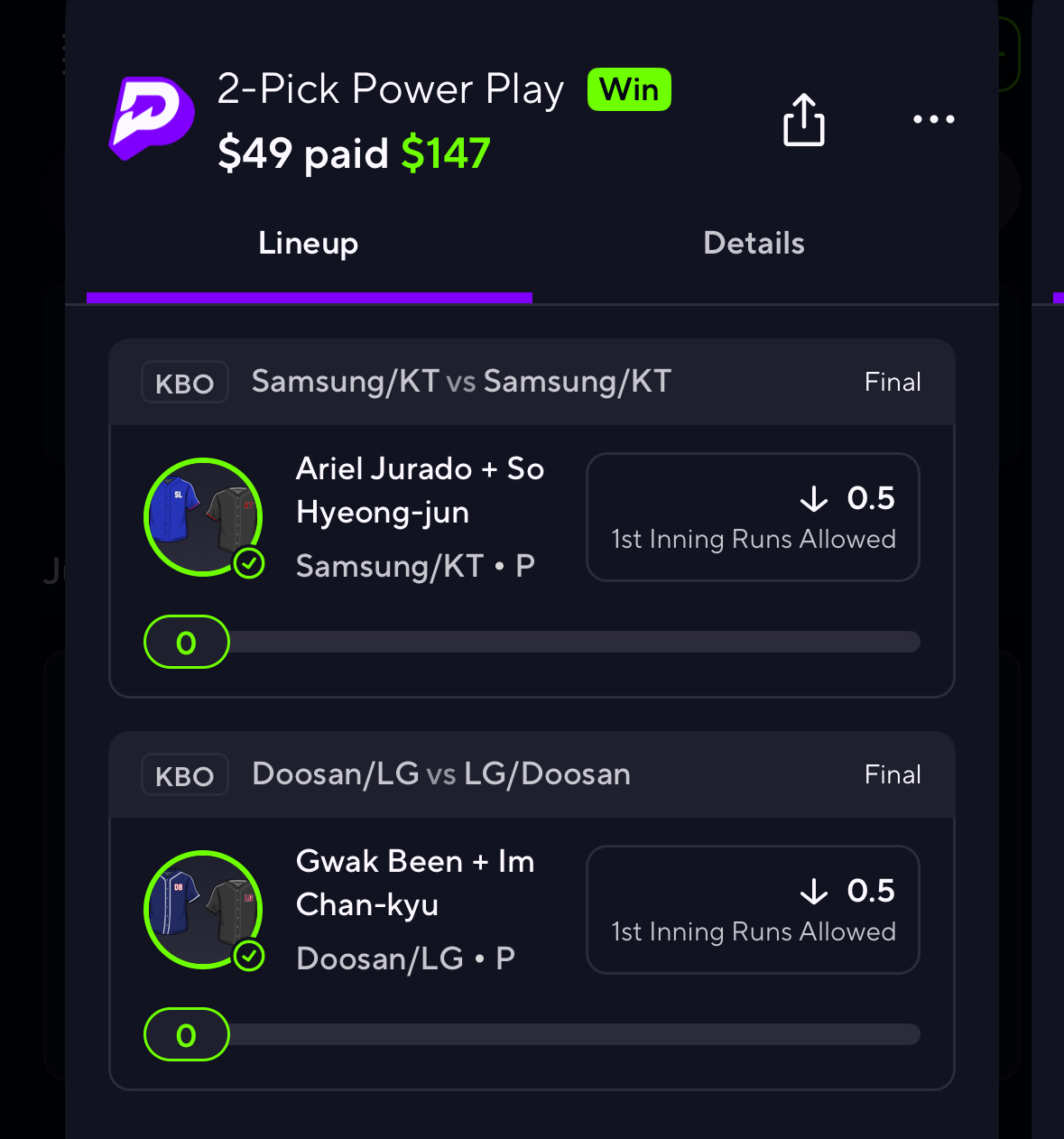Image resolution: width=1064 pixels, height=1139 pixels.
Task: Switch to the Lineup tab
Action: tap(309, 244)
